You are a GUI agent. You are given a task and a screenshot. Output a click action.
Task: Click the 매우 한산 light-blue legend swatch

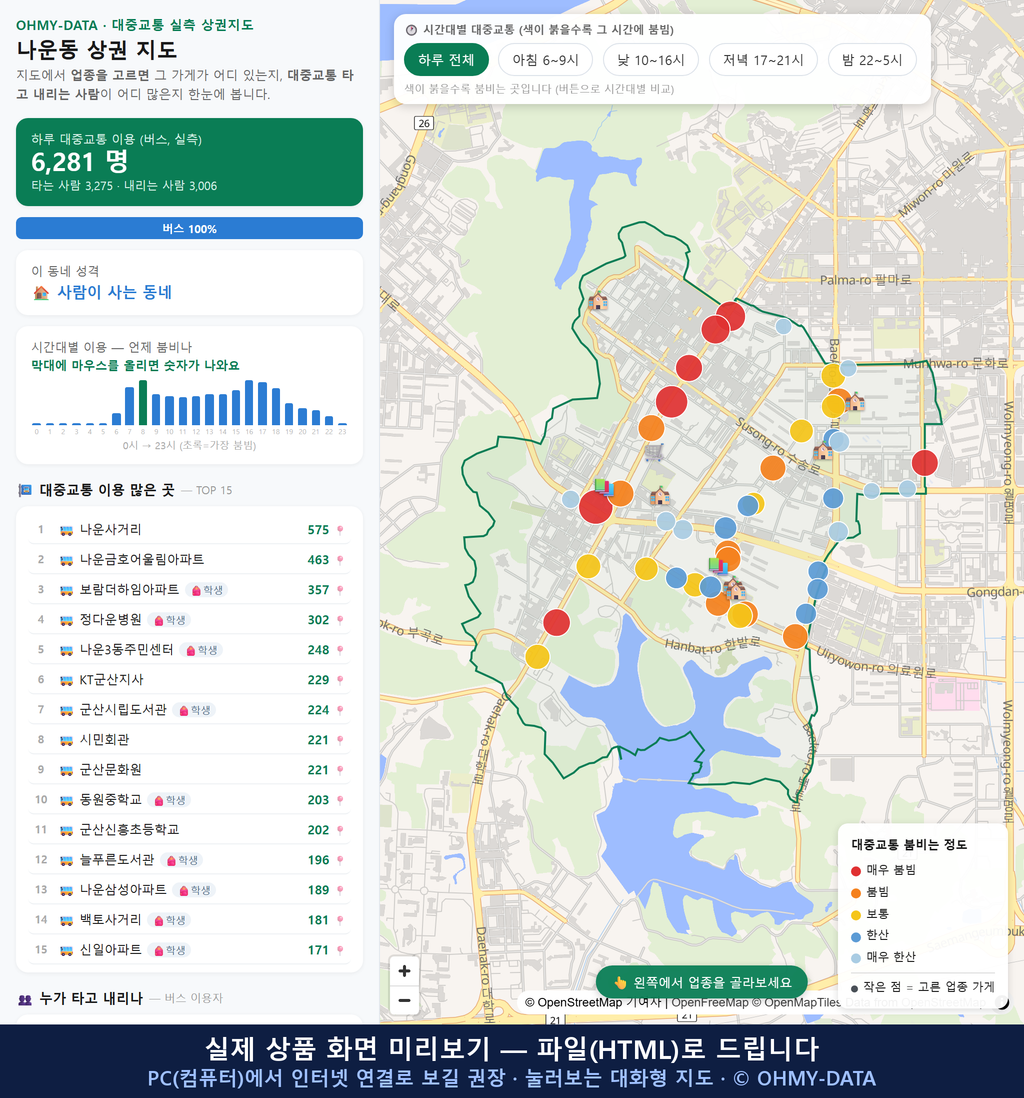(855, 958)
